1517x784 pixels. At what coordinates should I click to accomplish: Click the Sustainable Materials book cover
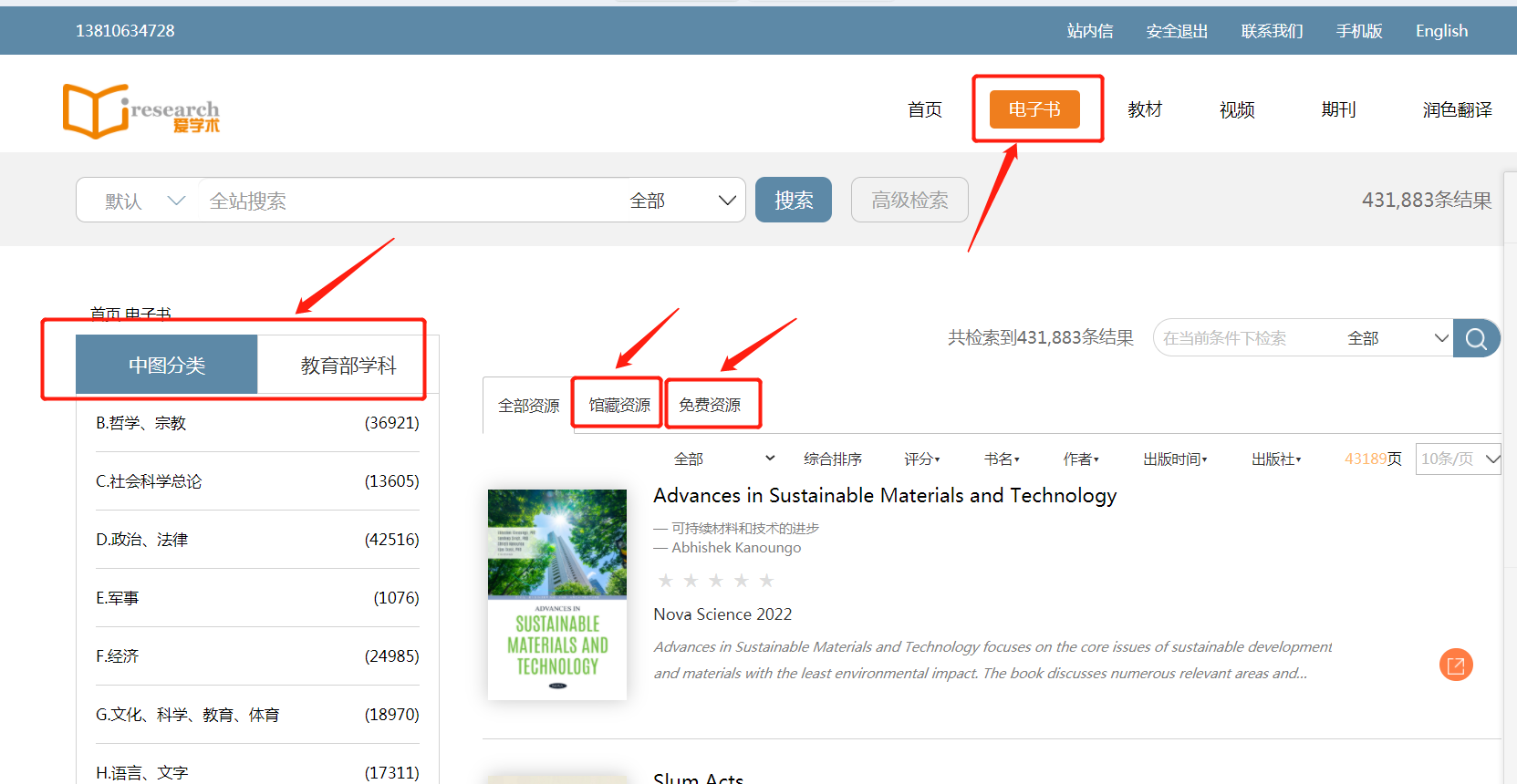pyautogui.click(x=557, y=594)
